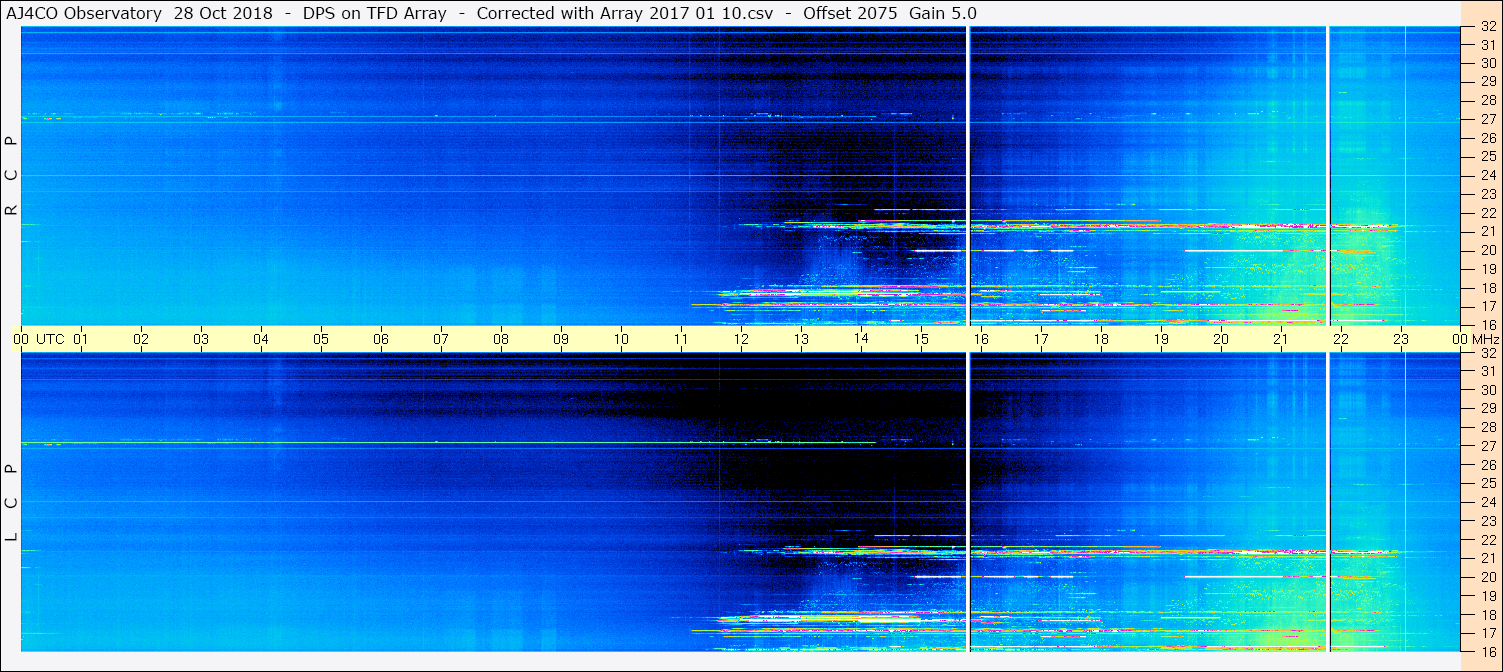Click 29 MHz label on LCP frequency scale
The width and height of the screenshot is (1503, 672).
[x=1487, y=408]
